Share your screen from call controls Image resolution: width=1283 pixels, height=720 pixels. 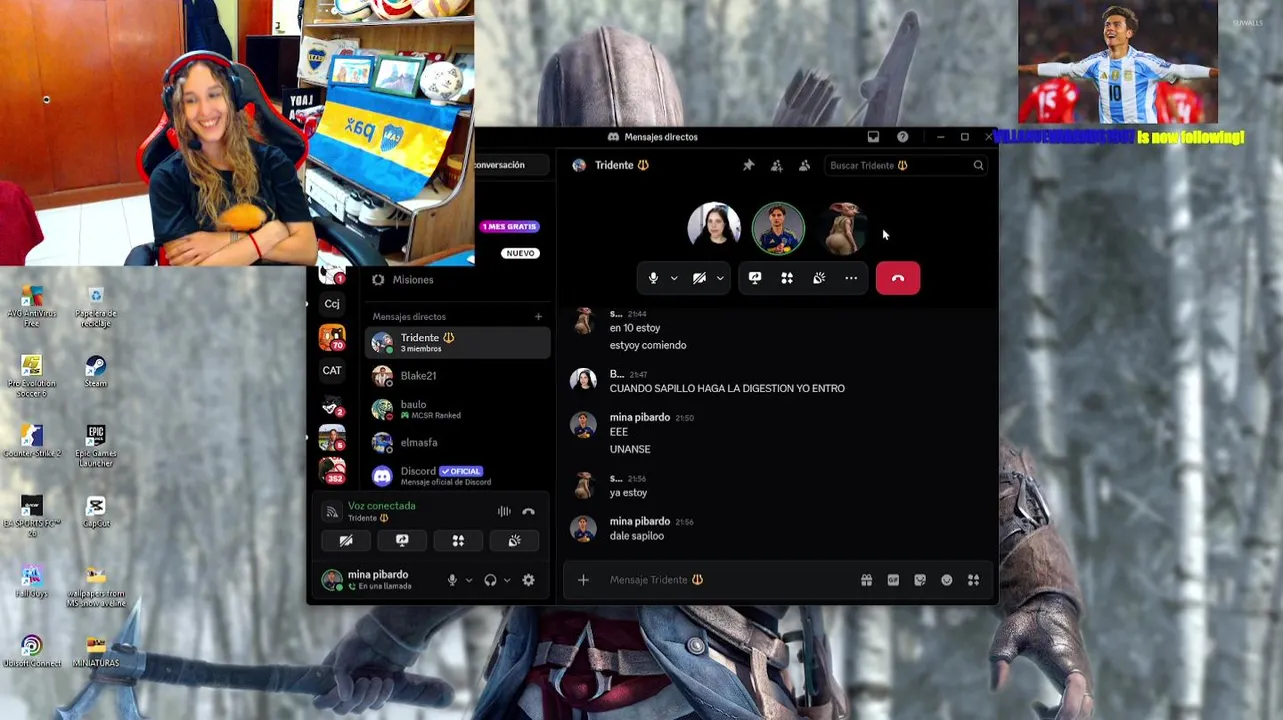(x=755, y=278)
